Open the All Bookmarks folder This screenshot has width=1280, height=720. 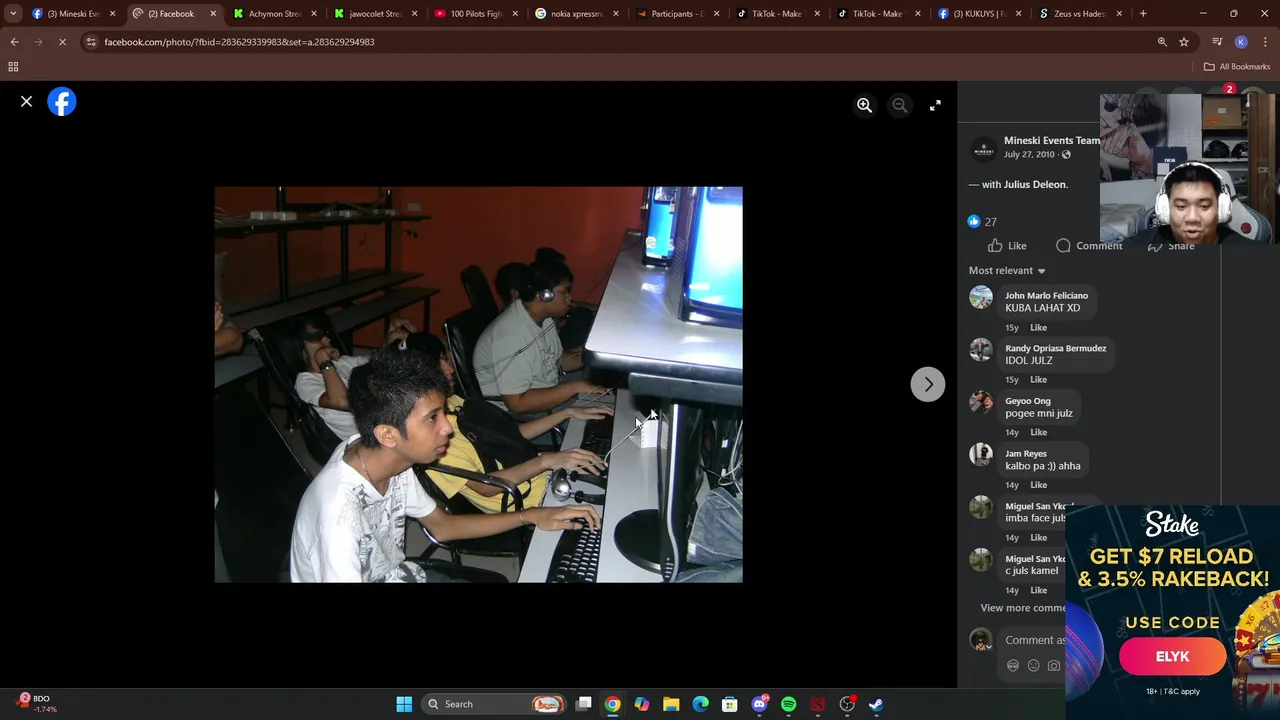pyautogui.click(x=1237, y=67)
